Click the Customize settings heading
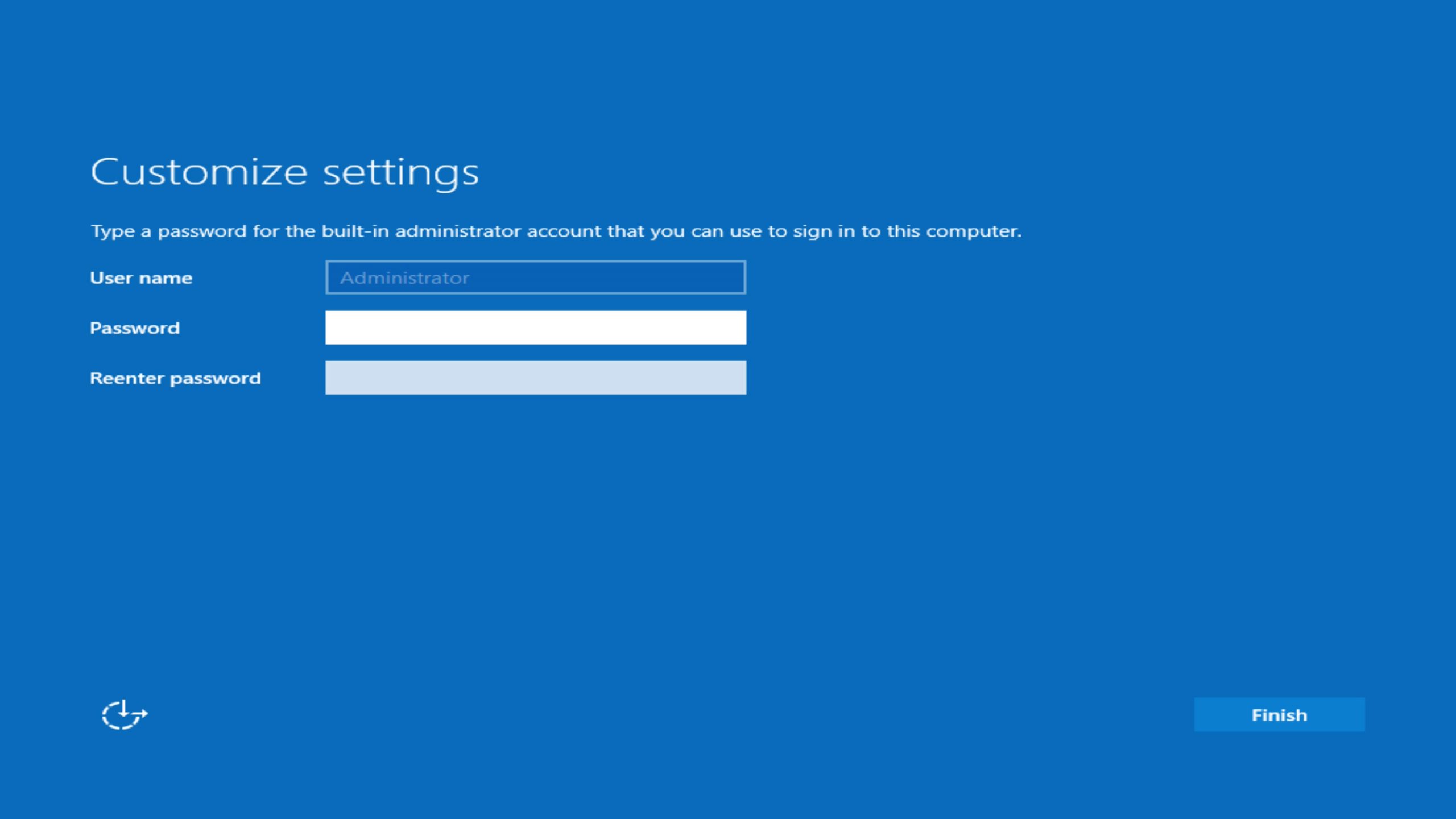The image size is (1456, 819). click(285, 172)
